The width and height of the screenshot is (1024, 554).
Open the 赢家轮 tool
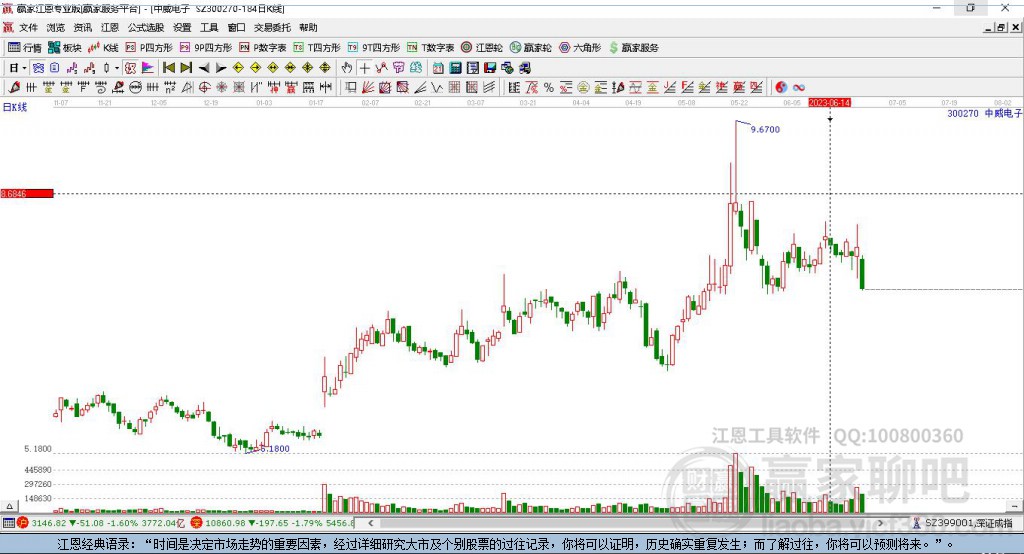click(530, 48)
